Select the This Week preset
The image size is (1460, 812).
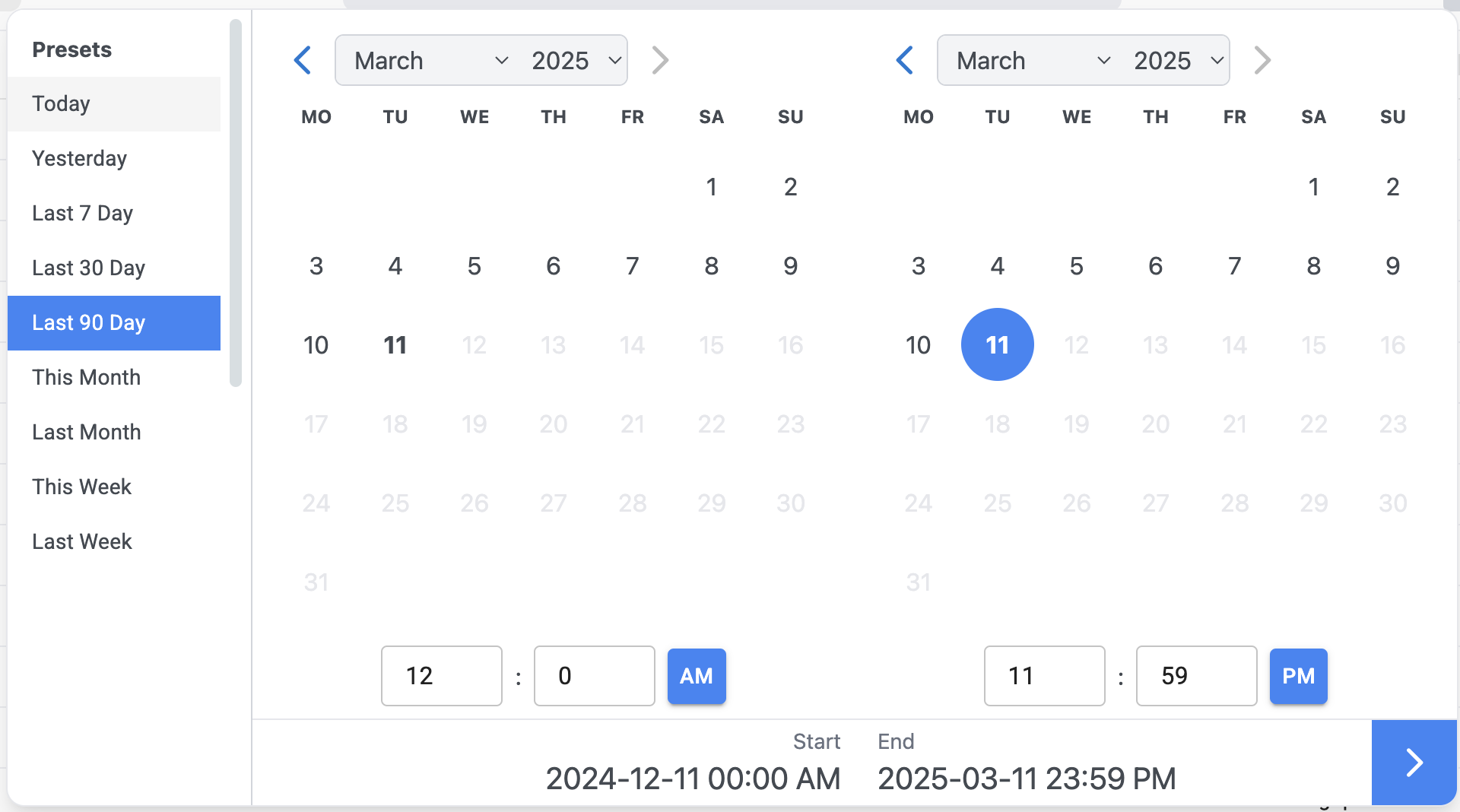click(x=114, y=487)
